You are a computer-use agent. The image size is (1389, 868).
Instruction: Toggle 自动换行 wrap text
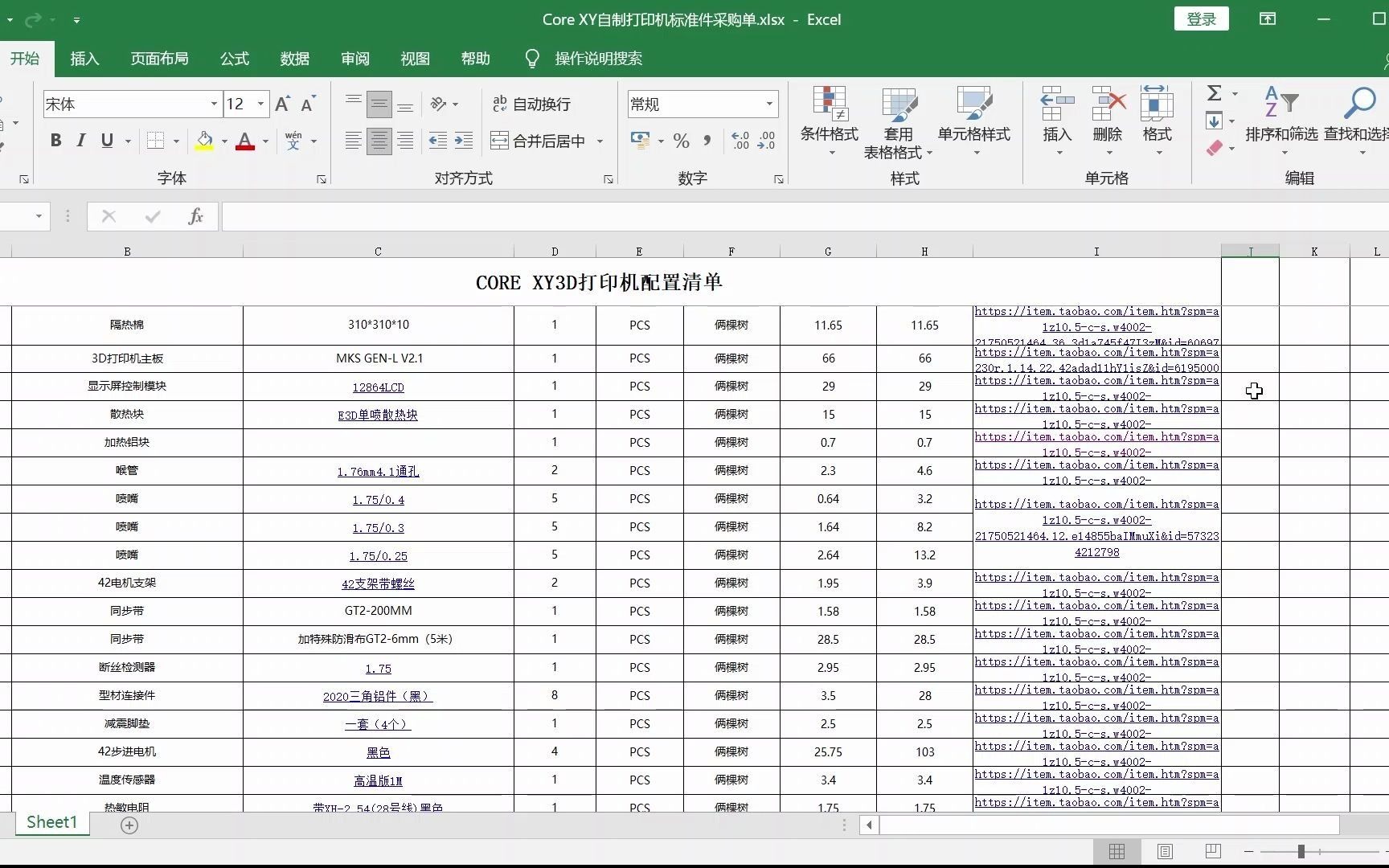(x=531, y=104)
